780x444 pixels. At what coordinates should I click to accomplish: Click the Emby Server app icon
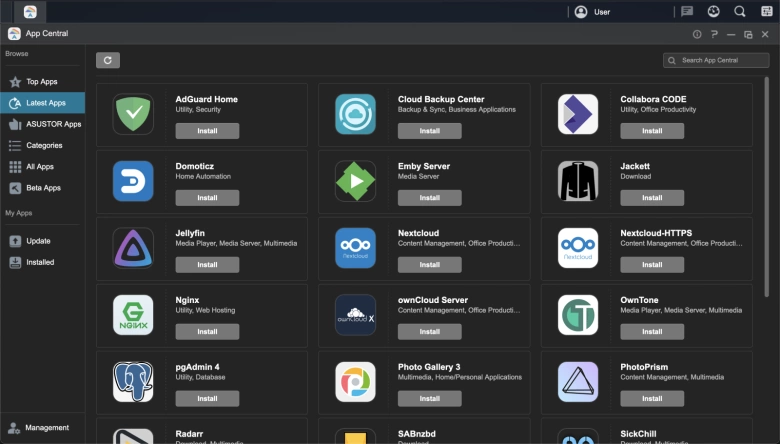[x=355, y=181]
